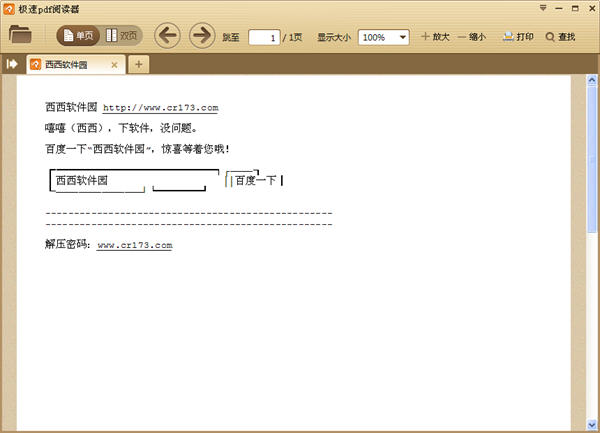The height and width of the screenshot is (433, 600).
Task: Close the 西西软件园 tab
Action: pos(114,65)
